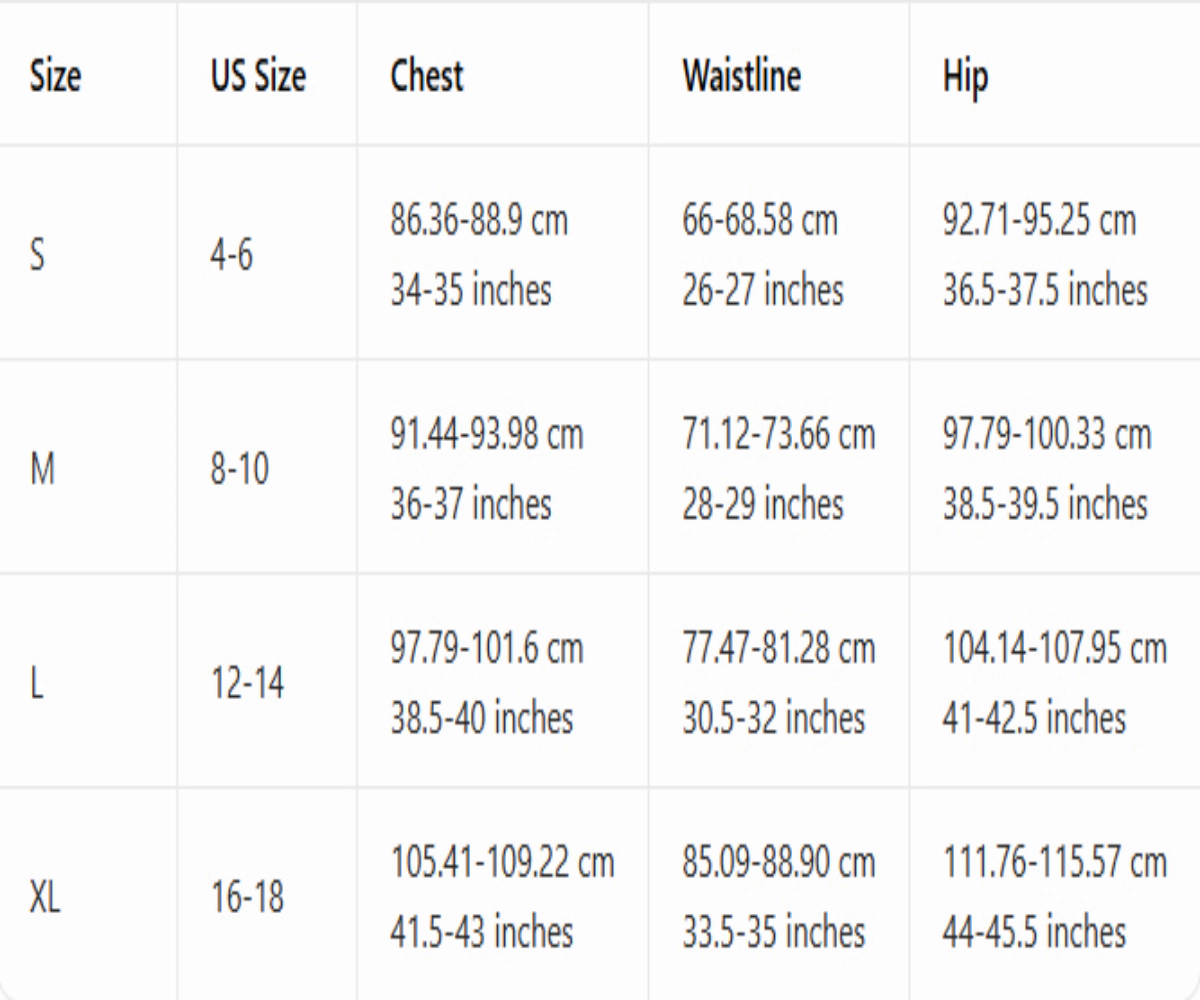This screenshot has width=1200, height=1000.
Task: Select the M size cell
Action: click(44, 469)
